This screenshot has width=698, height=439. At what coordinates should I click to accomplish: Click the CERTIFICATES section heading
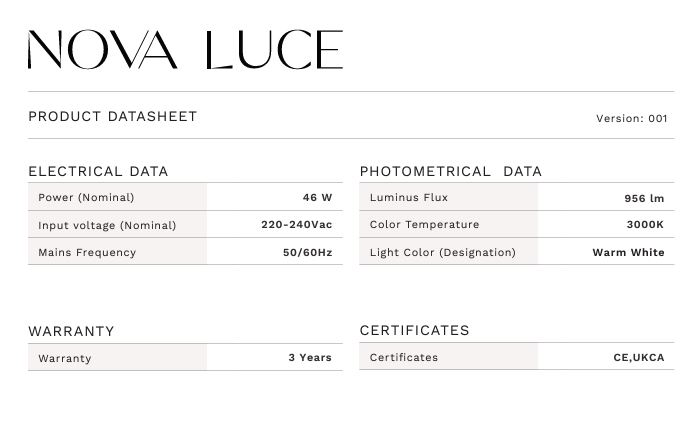tap(414, 330)
